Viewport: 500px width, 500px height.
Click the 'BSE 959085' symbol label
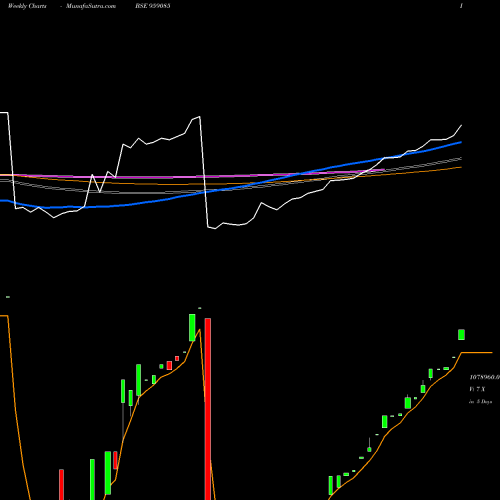(x=153, y=6)
